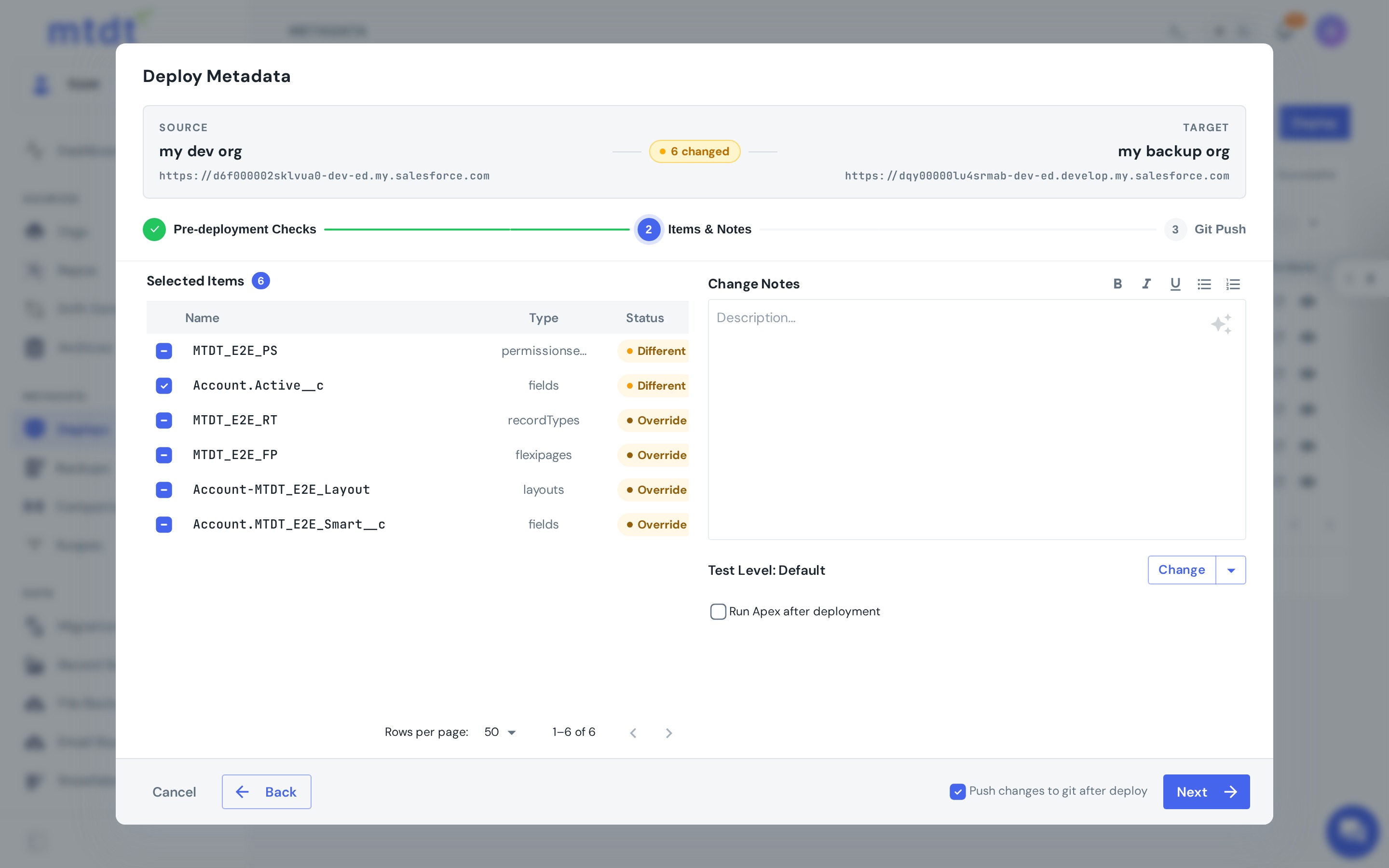Generate description with the AI sparkle icon
The image size is (1389, 868).
(x=1221, y=325)
